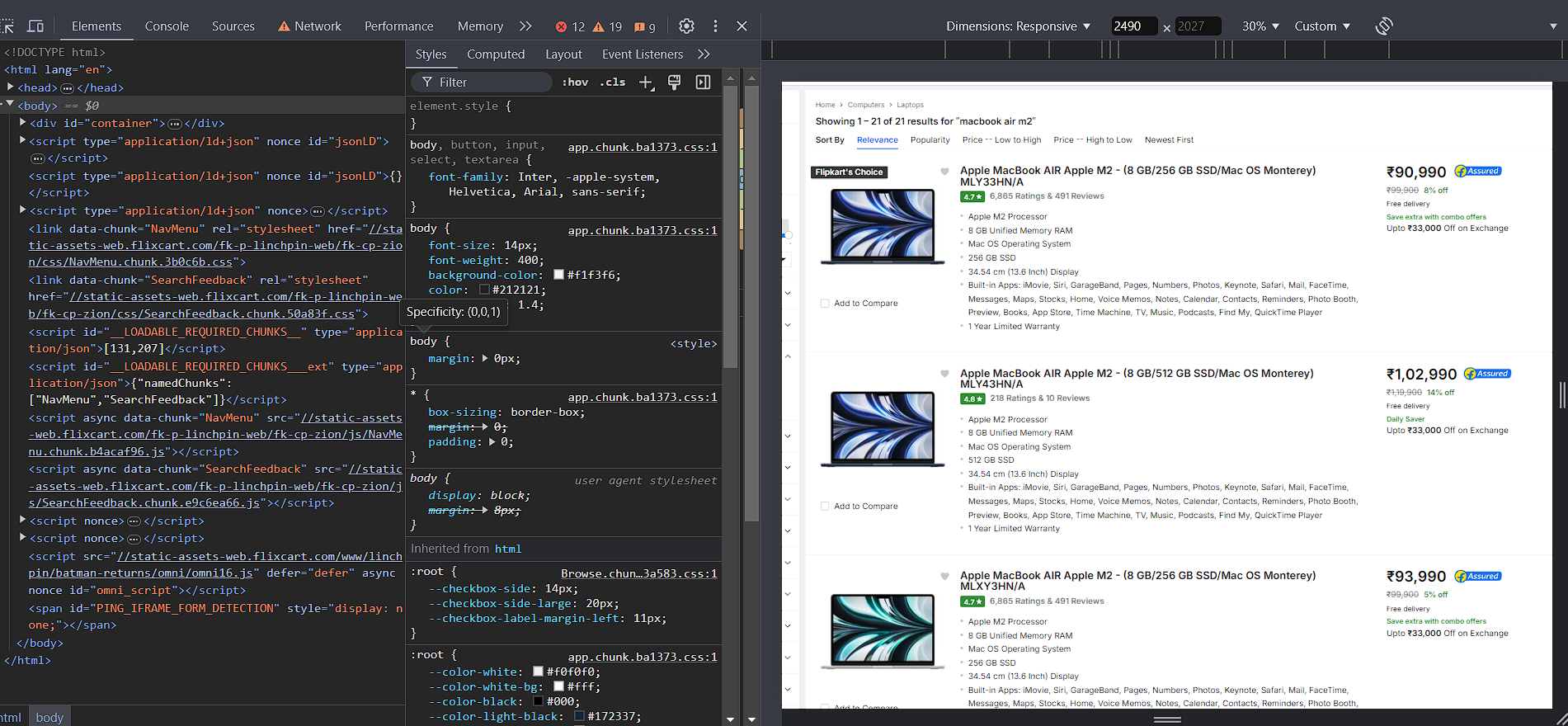
Task: Click the new style rule plus icon
Action: pyautogui.click(x=646, y=82)
